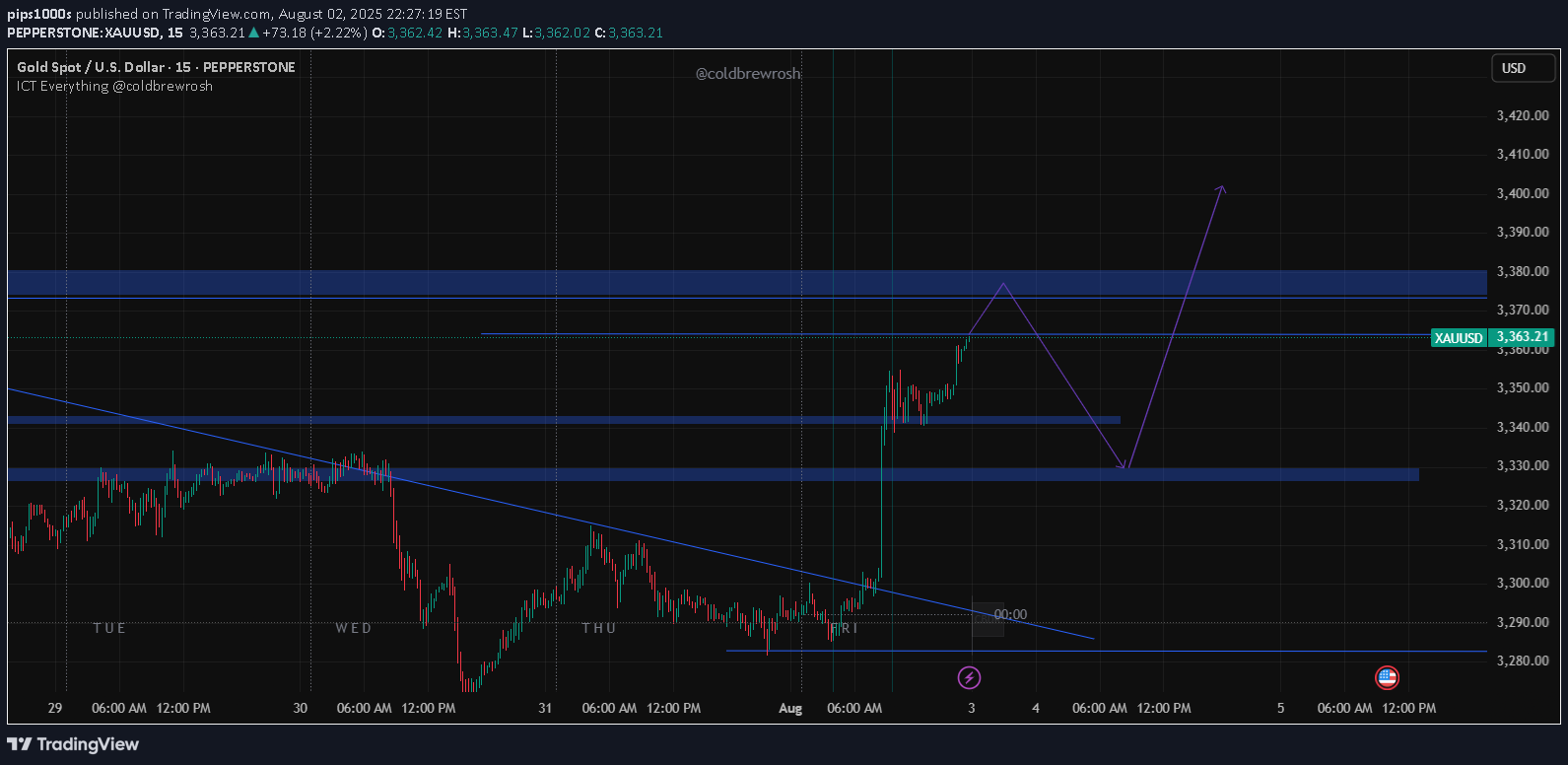The height and width of the screenshot is (765, 1568).
Task: Click the 3,320.00 price axis label
Action: pyautogui.click(x=1523, y=505)
